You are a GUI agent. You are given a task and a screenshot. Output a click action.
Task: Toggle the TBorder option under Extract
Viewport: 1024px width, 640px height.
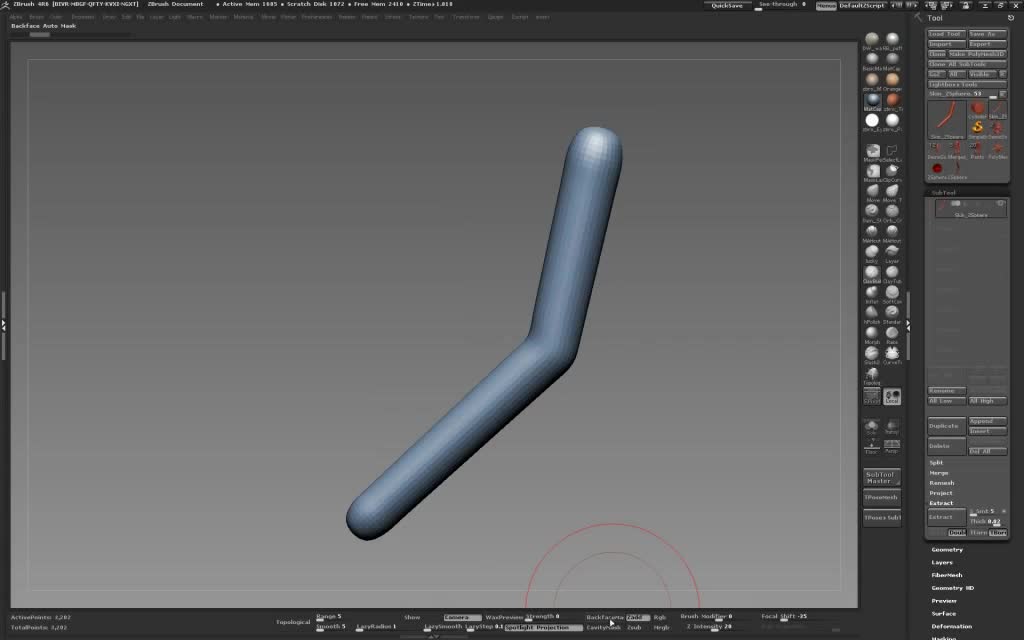click(998, 533)
